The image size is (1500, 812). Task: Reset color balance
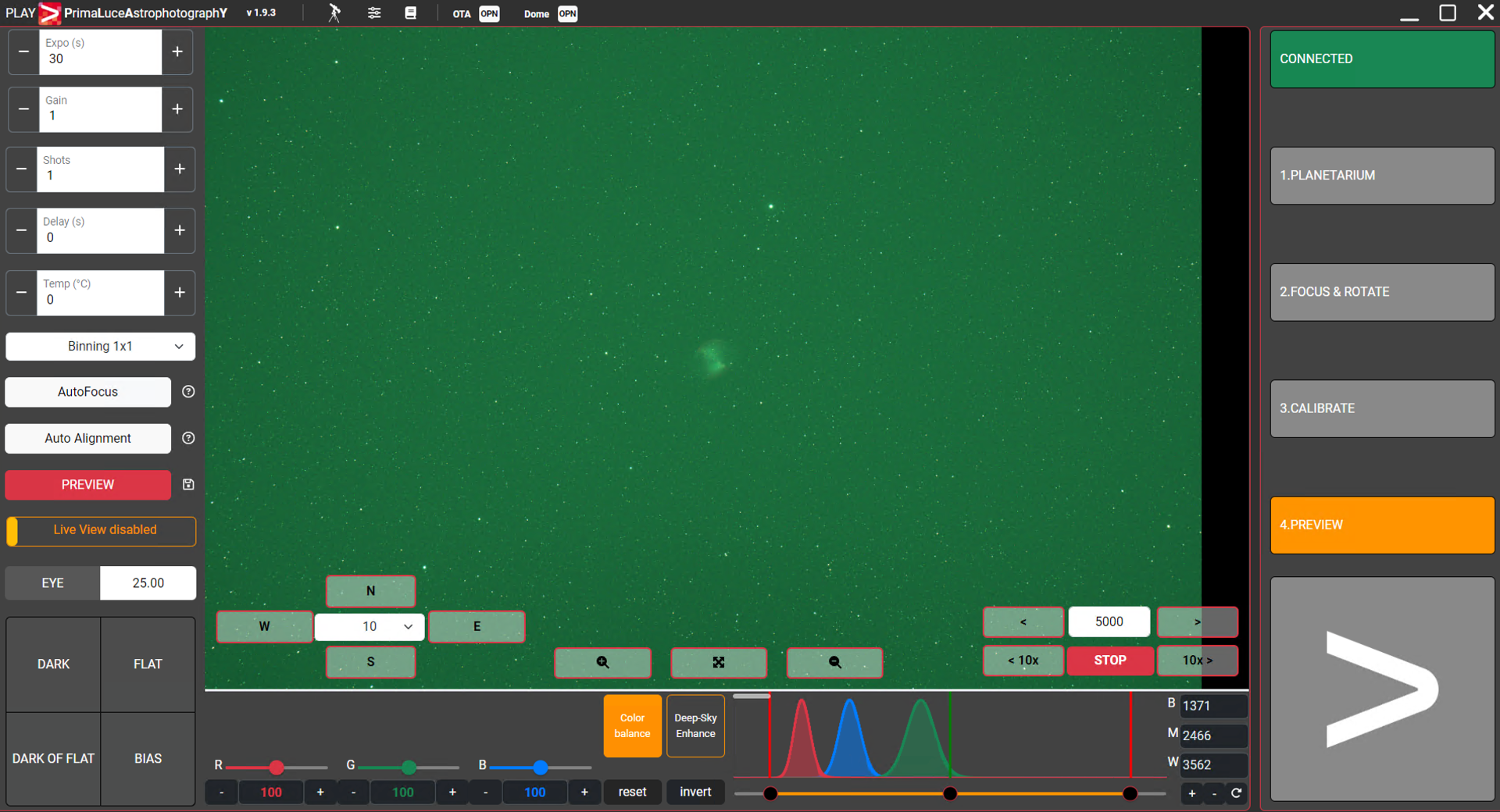632,792
